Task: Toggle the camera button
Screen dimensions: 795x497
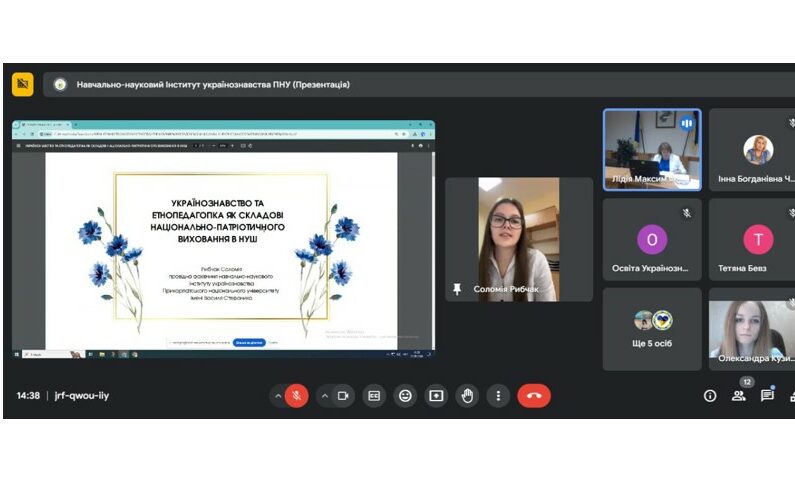Action: click(342, 395)
